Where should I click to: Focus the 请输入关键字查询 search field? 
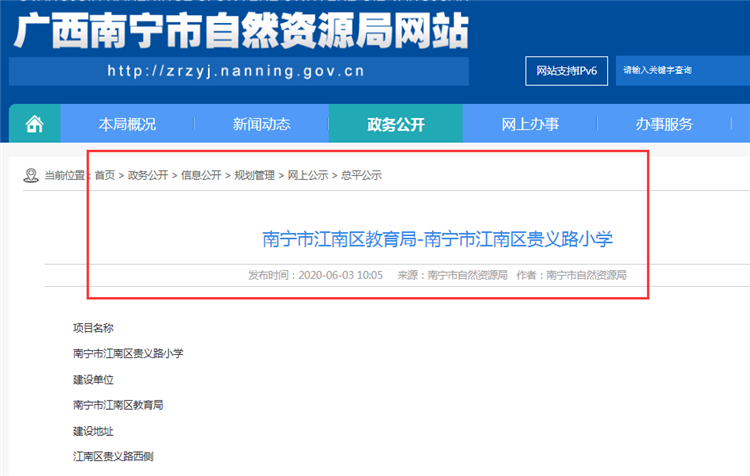coord(683,71)
